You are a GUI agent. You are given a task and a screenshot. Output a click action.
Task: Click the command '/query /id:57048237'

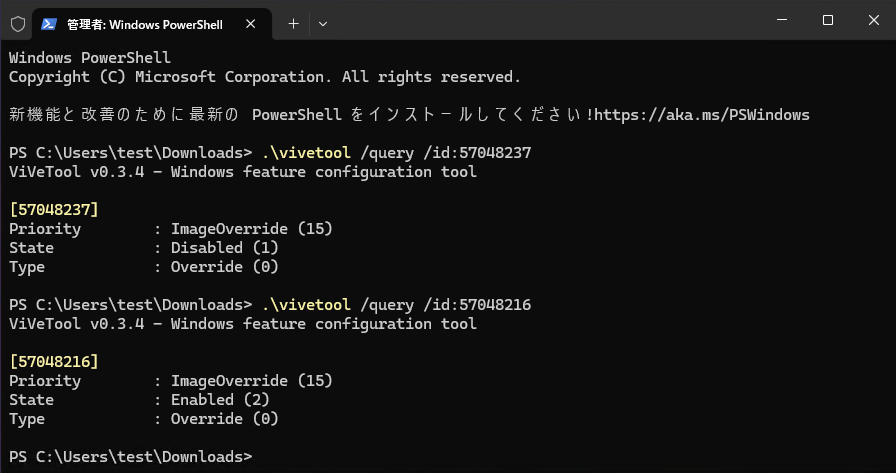pos(446,153)
